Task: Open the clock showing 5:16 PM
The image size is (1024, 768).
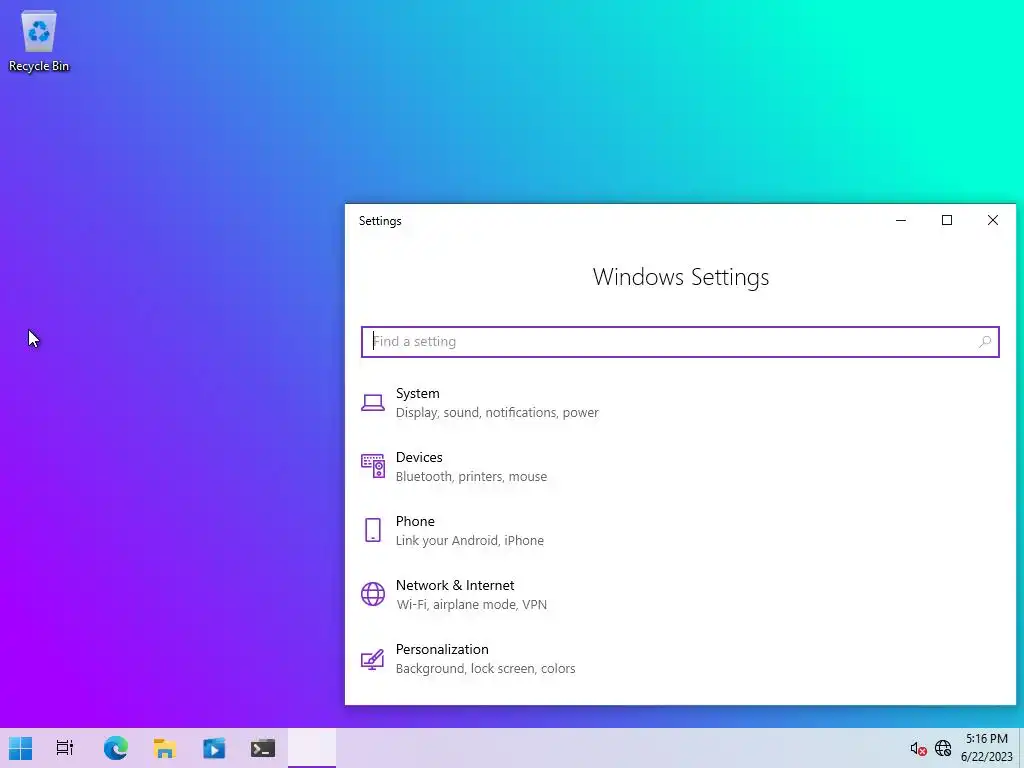Action: [x=986, y=748]
